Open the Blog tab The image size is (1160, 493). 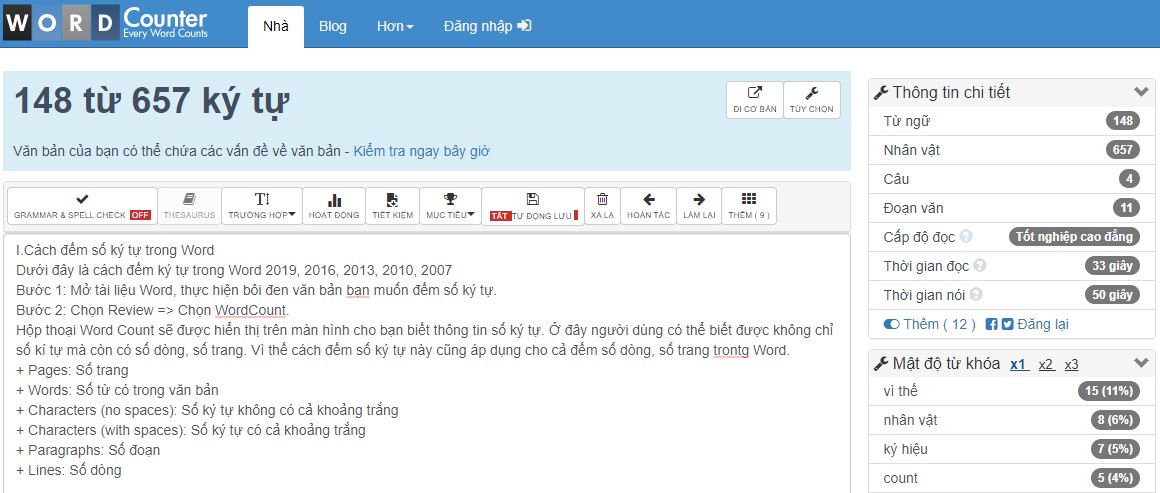pyautogui.click(x=333, y=26)
